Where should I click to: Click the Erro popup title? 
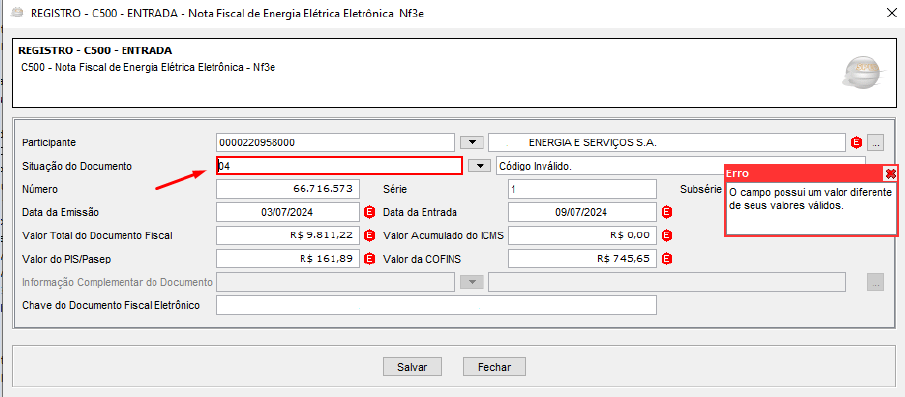737,173
